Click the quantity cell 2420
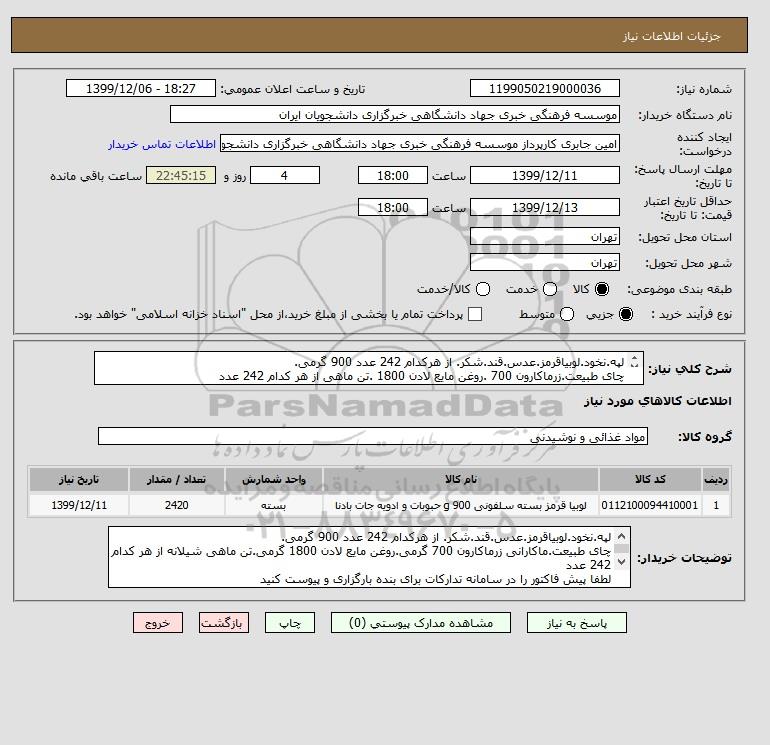 (x=177, y=505)
